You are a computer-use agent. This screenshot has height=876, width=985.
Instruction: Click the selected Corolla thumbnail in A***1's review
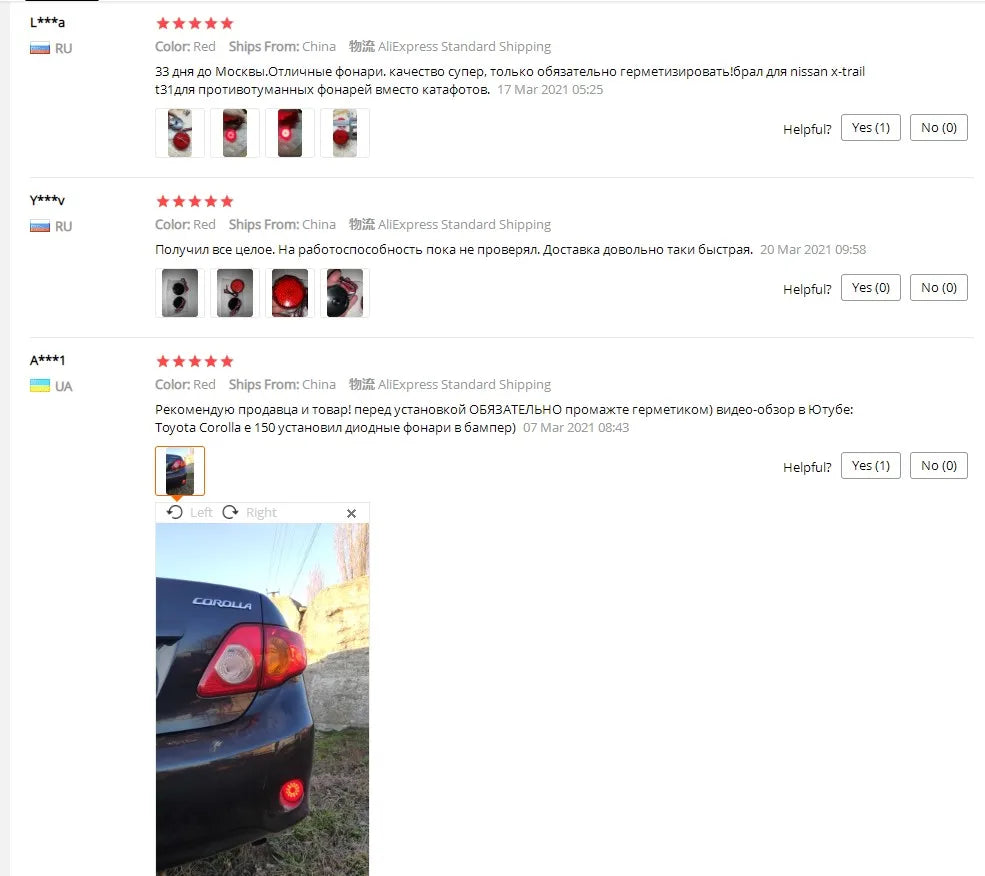[180, 471]
